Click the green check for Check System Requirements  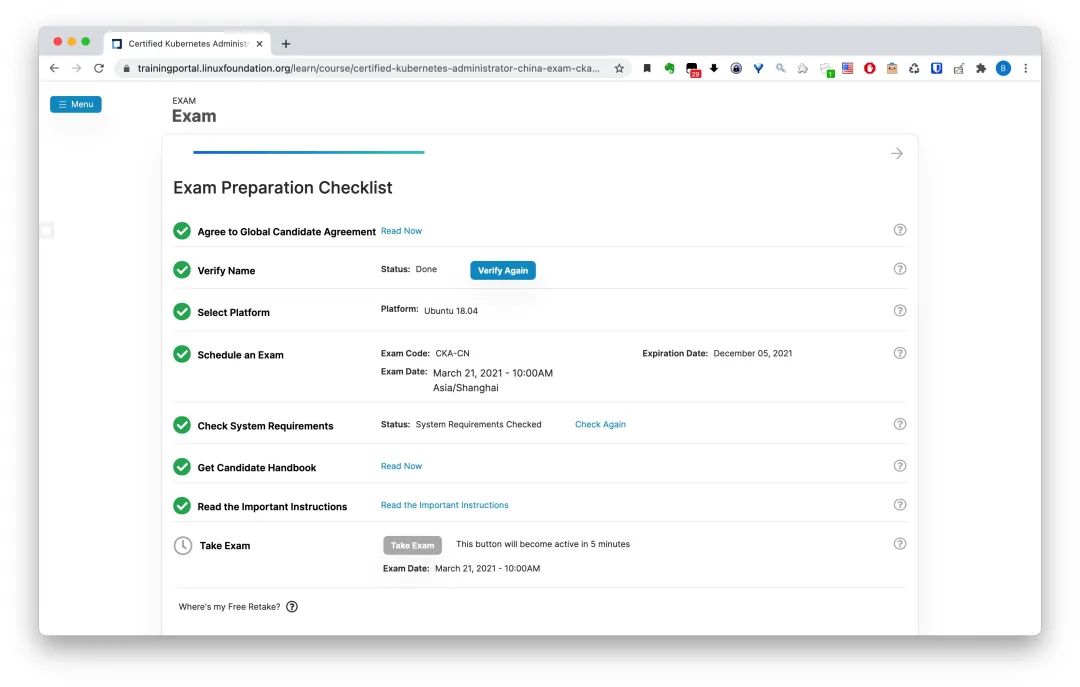[x=182, y=425]
